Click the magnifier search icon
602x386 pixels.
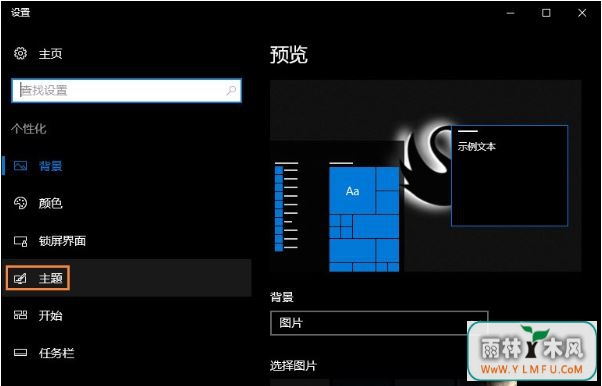click(x=231, y=91)
